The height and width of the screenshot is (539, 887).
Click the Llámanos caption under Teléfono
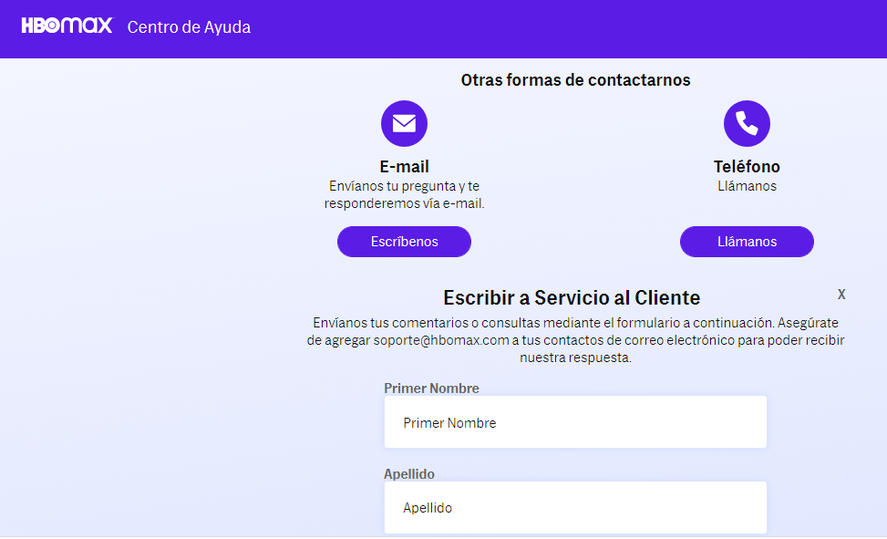tap(747, 186)
